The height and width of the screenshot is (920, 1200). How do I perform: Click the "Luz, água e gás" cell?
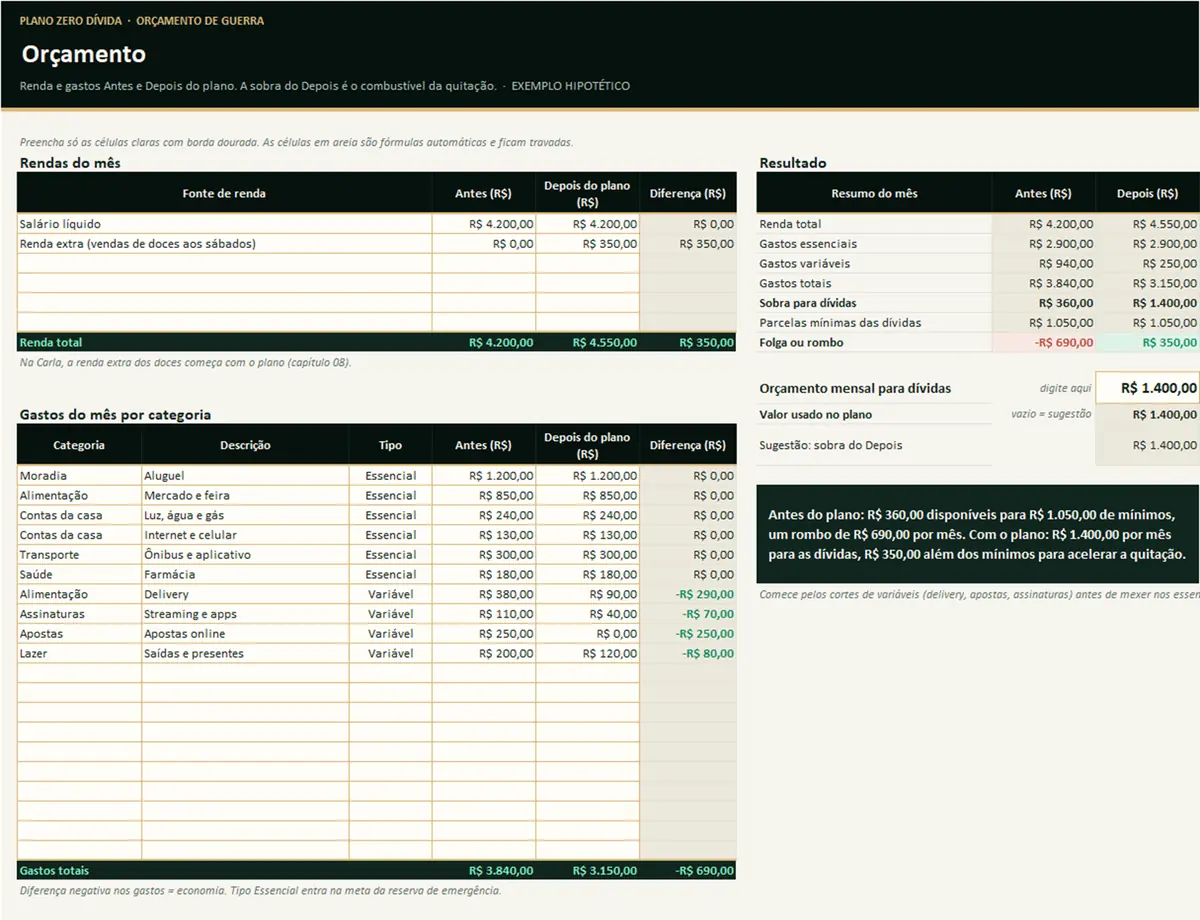coord(245,516)
